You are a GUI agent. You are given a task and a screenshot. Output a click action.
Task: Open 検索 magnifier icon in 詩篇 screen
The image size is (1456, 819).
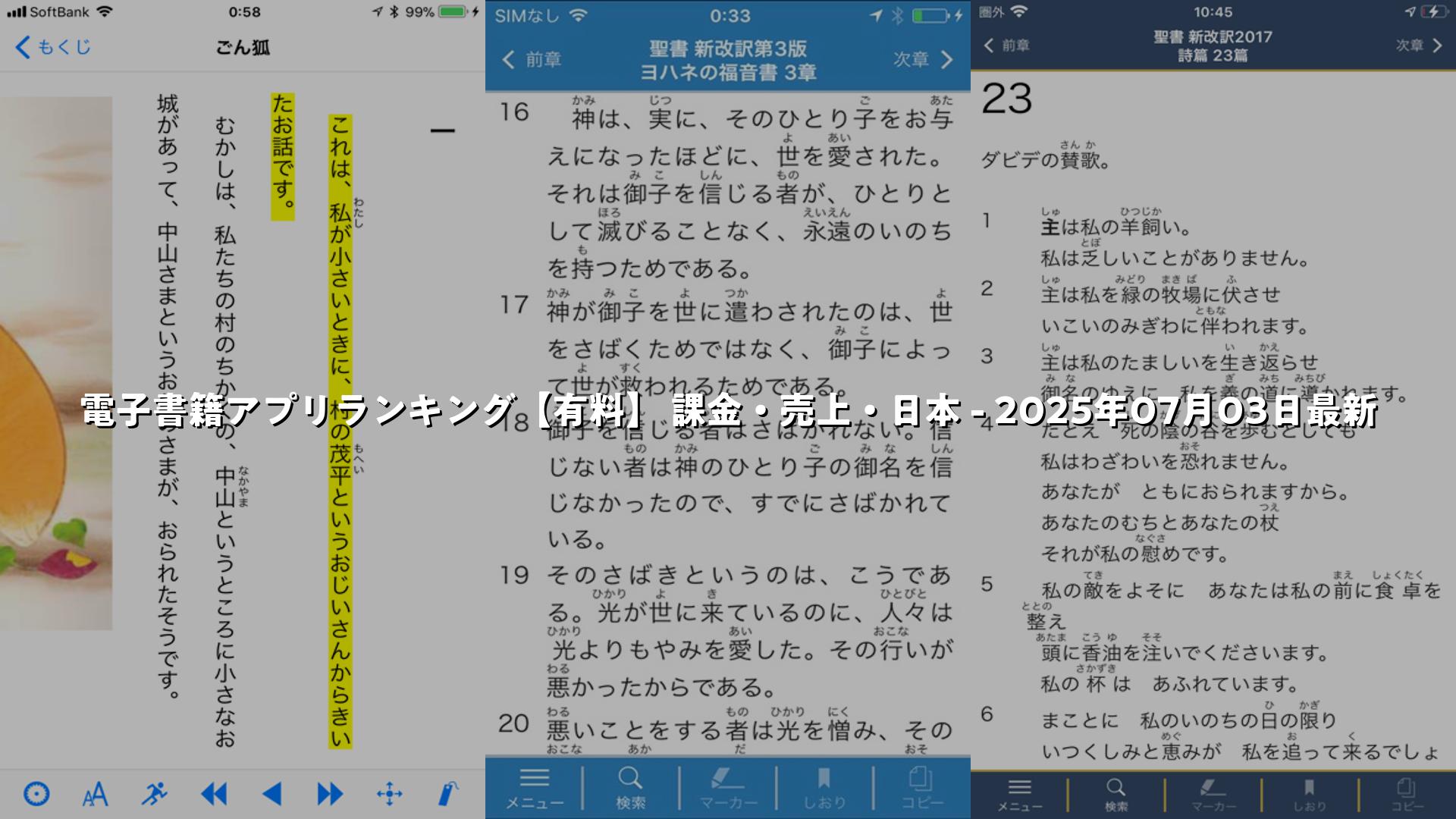pyautogui.click(x=1116, y=795)
